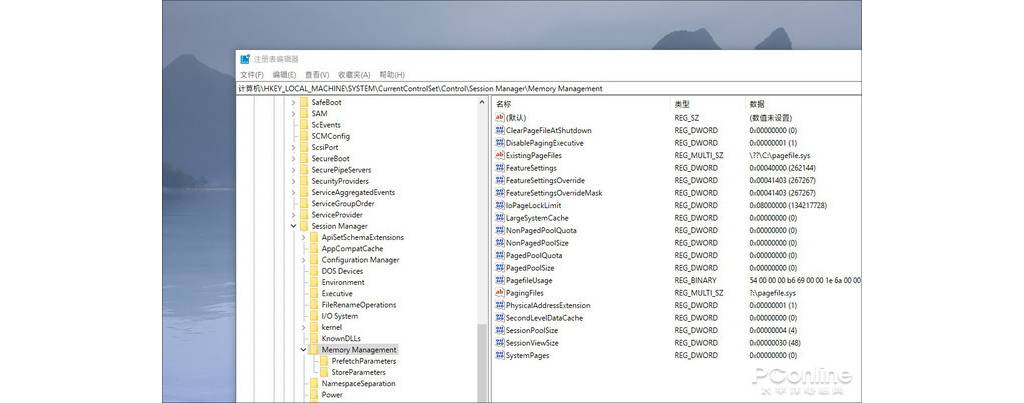
Task: Select the DOS Devices folder icon
Action: click(314, 271)
